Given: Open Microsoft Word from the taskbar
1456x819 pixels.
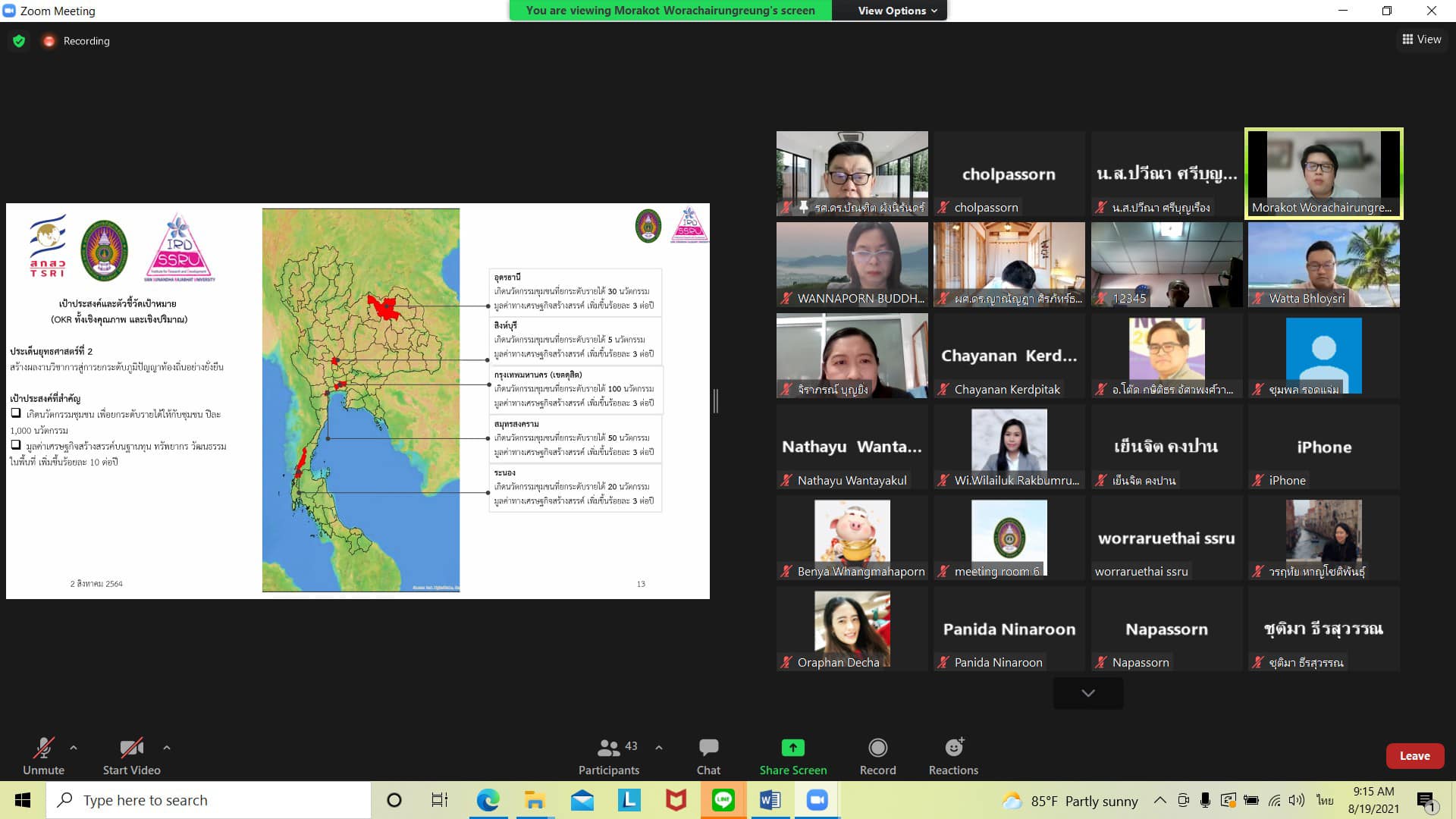Looking at the screenshot, I should [770, 800].
